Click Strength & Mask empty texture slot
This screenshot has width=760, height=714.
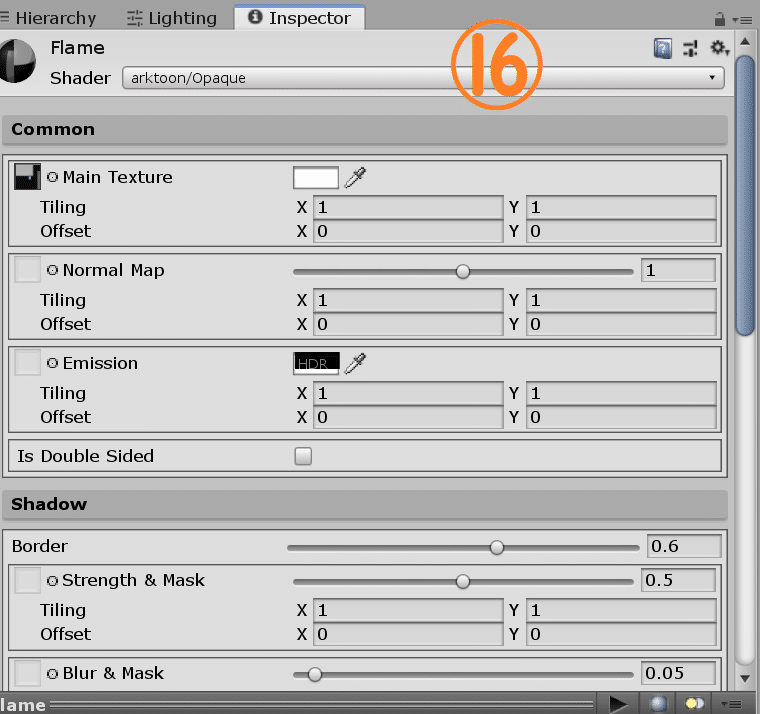coord(27,580)
